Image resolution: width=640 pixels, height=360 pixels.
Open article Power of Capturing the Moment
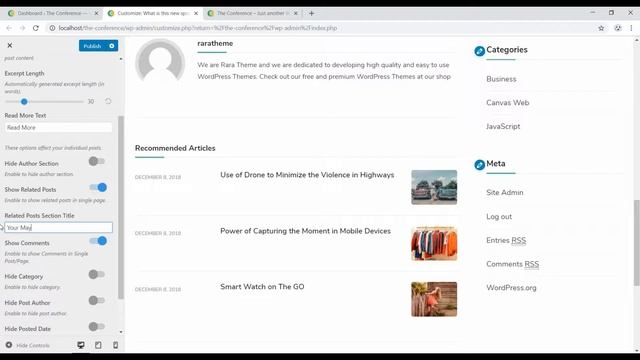coord(306,231)
